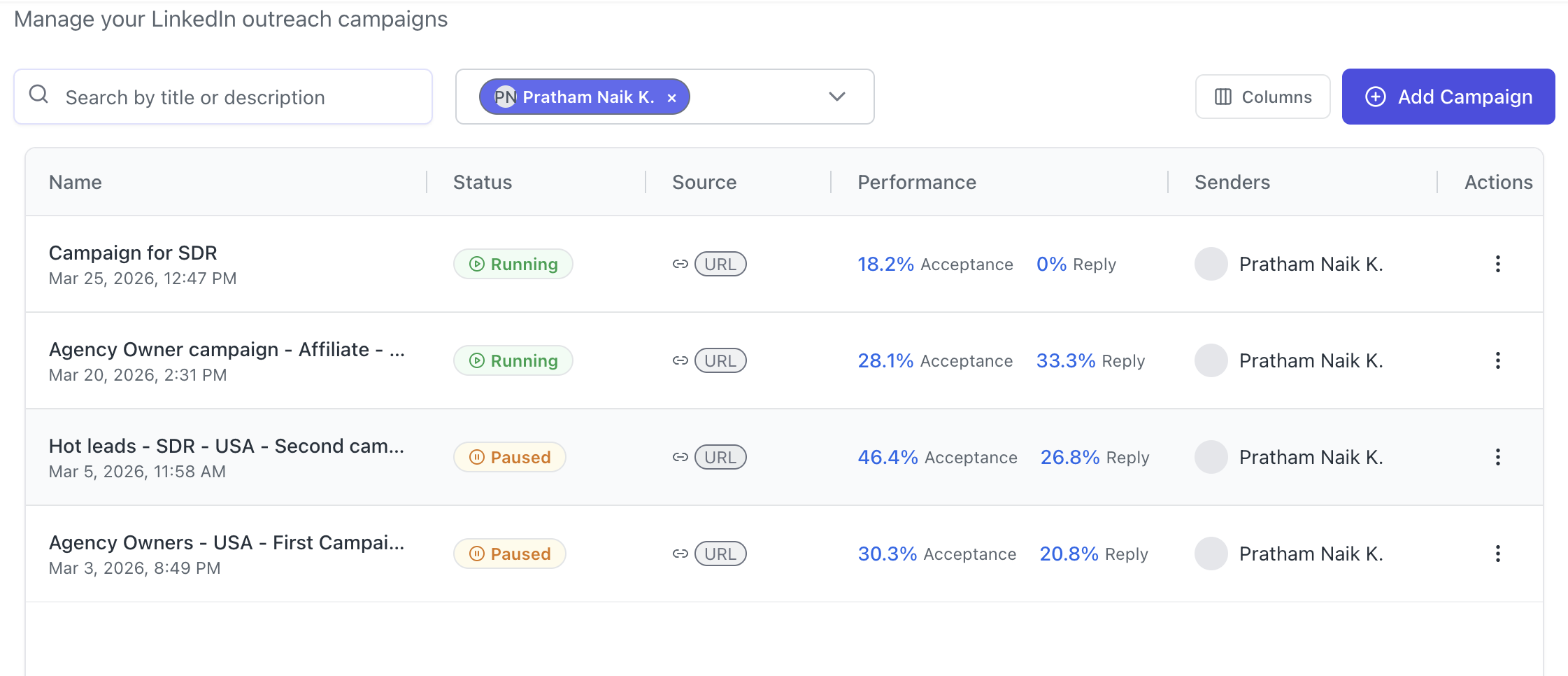Click Running status badge for Campaign for SDR
This screenshot has width=1568, height=676.
click(513, 264)
